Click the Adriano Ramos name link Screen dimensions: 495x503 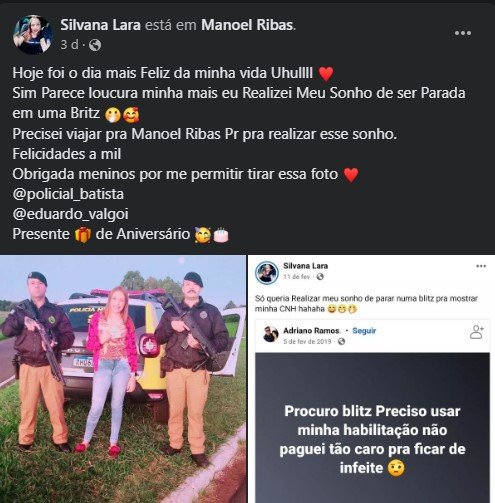(311, 331)
